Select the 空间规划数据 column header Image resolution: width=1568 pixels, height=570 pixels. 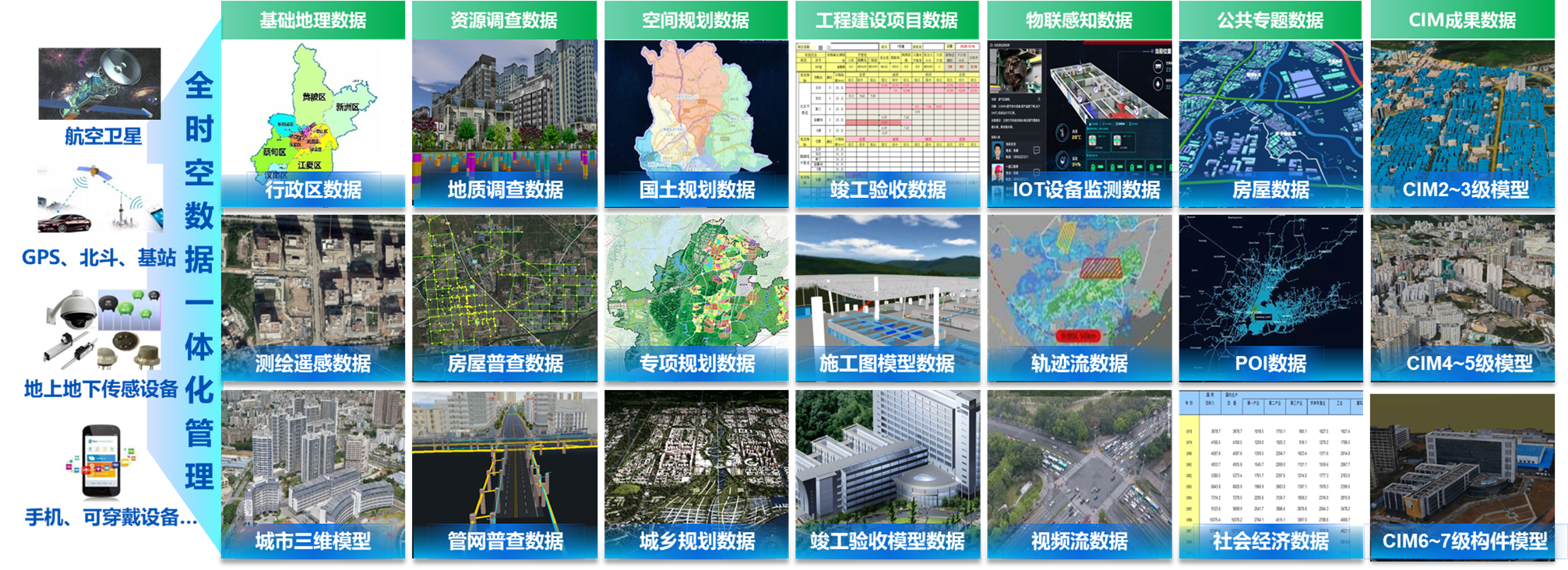pos(696,20)
